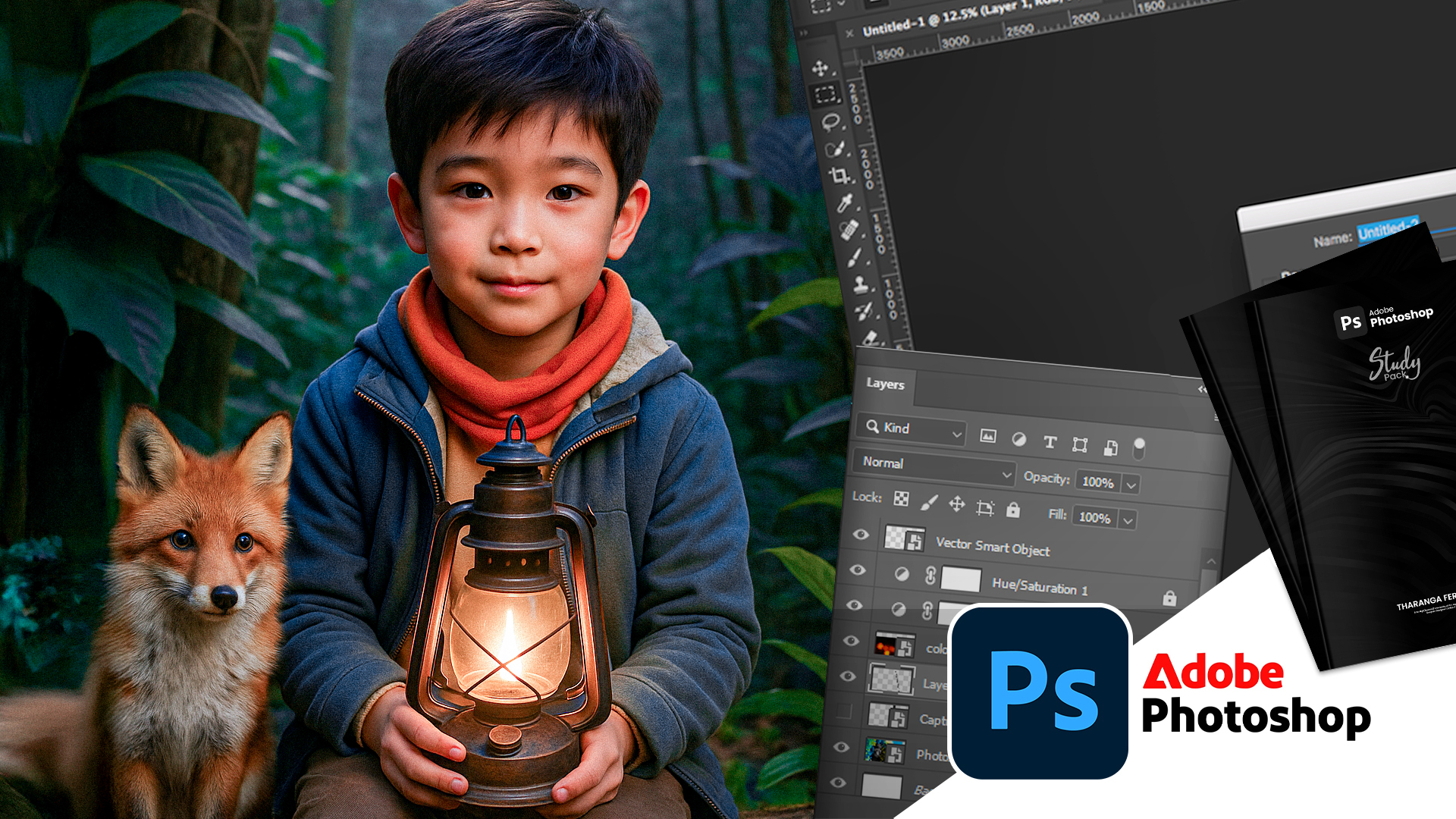Click the 'Photo' layer thumbnail

click(884, 751)
